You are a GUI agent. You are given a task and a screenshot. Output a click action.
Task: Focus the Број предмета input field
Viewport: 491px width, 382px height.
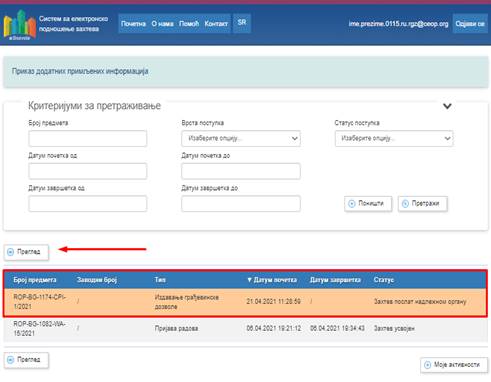point(88,139)
